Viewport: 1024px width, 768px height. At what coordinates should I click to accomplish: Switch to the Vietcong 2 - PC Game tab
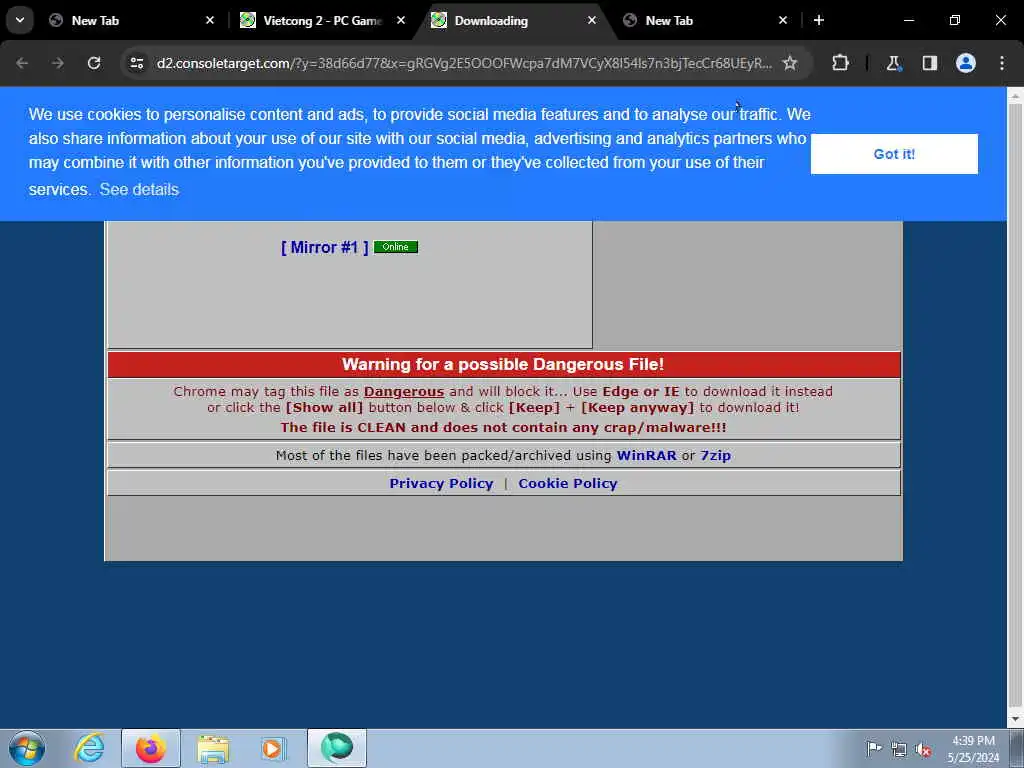(x=322, y=20)
